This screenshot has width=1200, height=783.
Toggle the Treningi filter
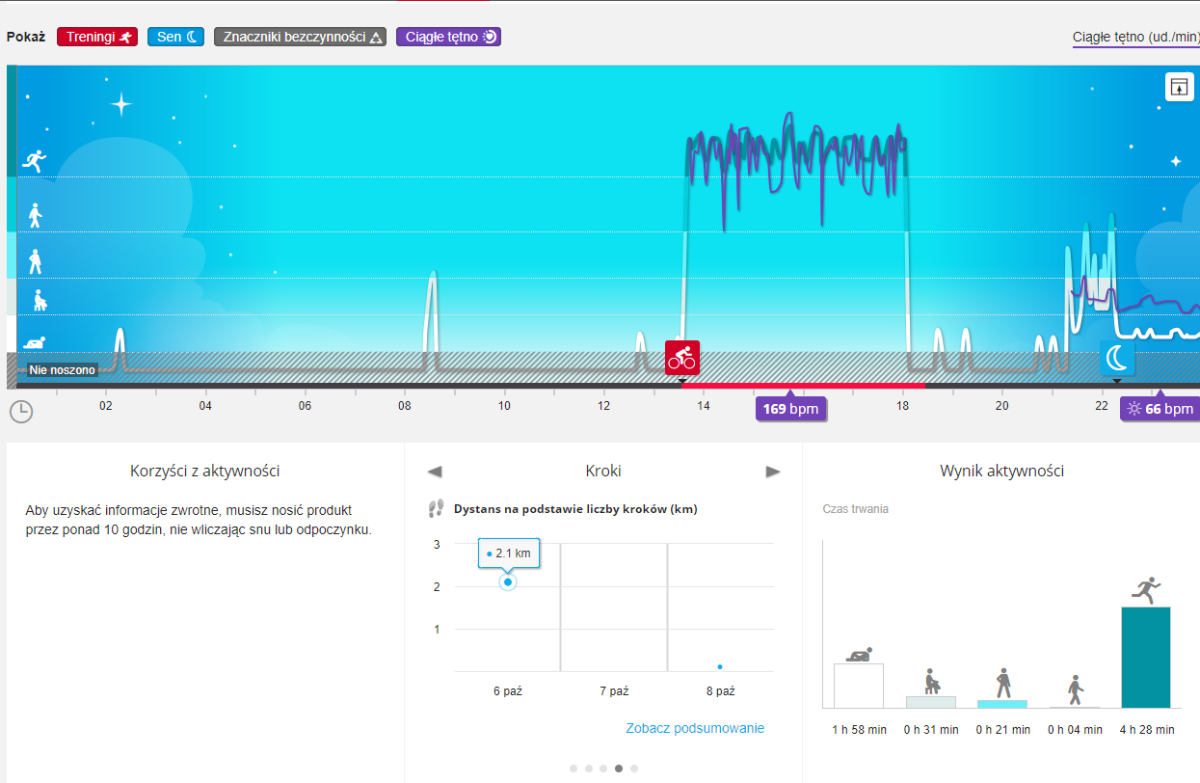pyautogui.click(x=98, y=37)
